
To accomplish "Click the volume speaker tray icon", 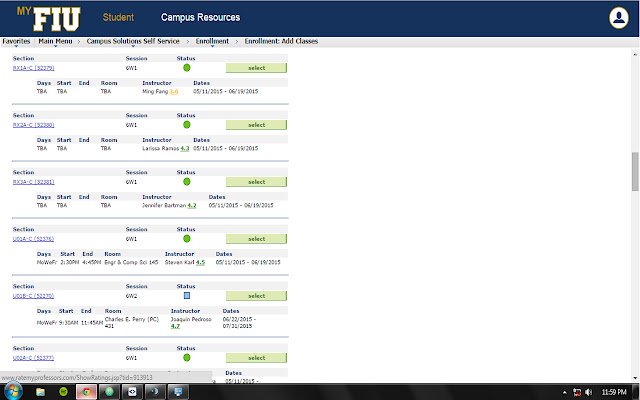I will tap(589, 392).
